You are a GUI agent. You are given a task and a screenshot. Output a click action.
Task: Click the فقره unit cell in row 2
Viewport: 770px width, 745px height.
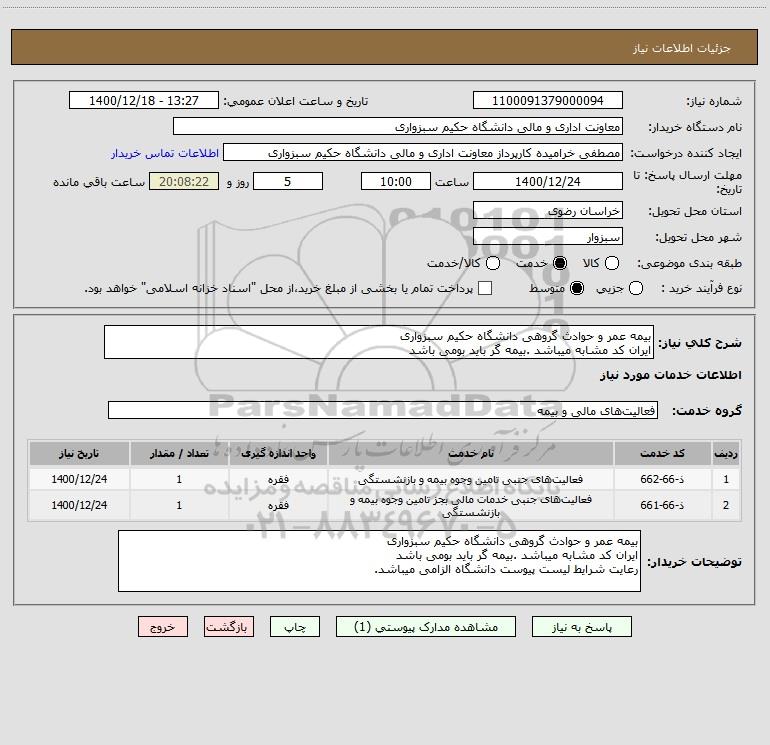(x=278, y=505)
